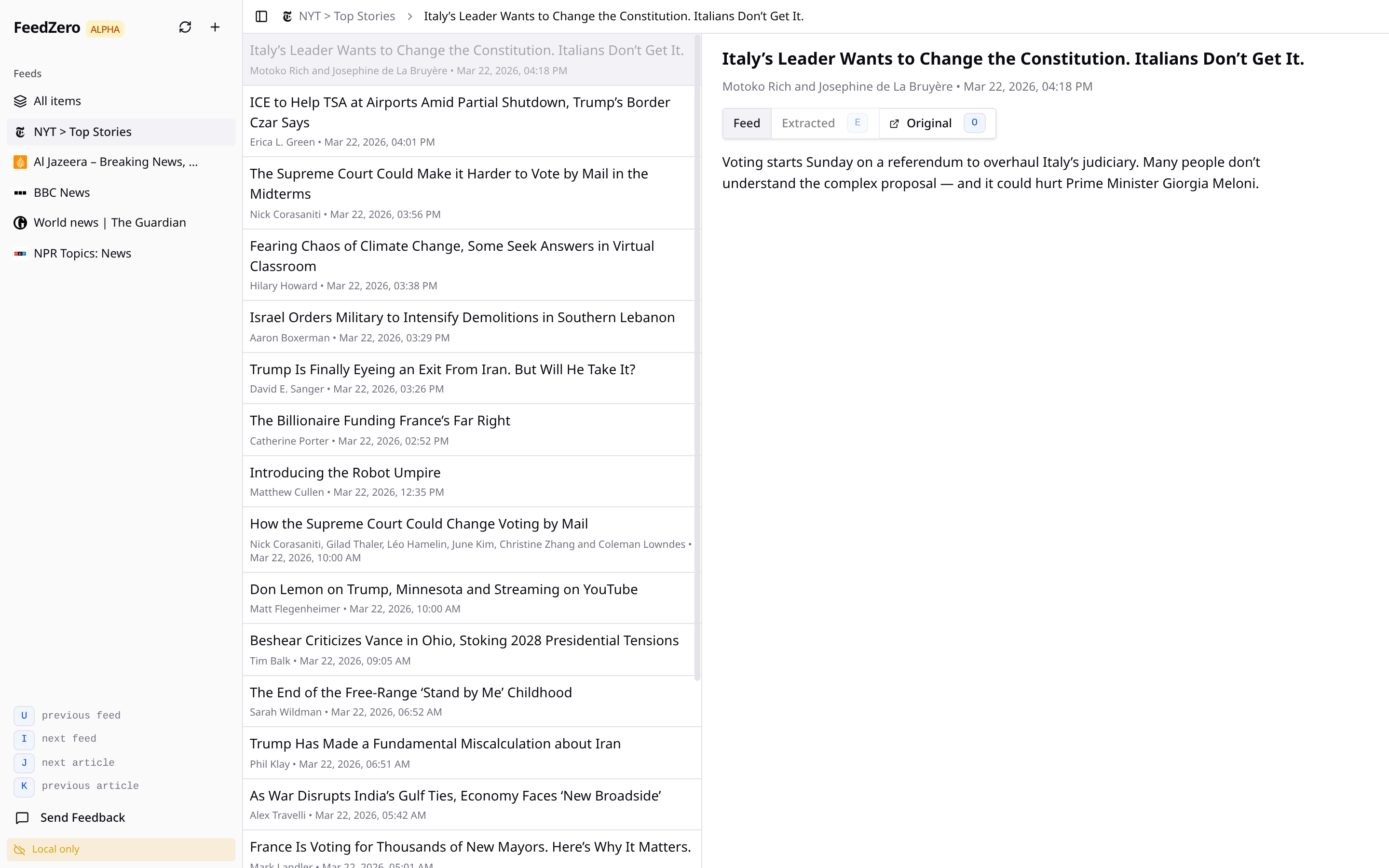The image size is (1389, 868).
Task: Refresh all feeds with the sync icon
Action: pyautogui.click(x=185, y=27)
